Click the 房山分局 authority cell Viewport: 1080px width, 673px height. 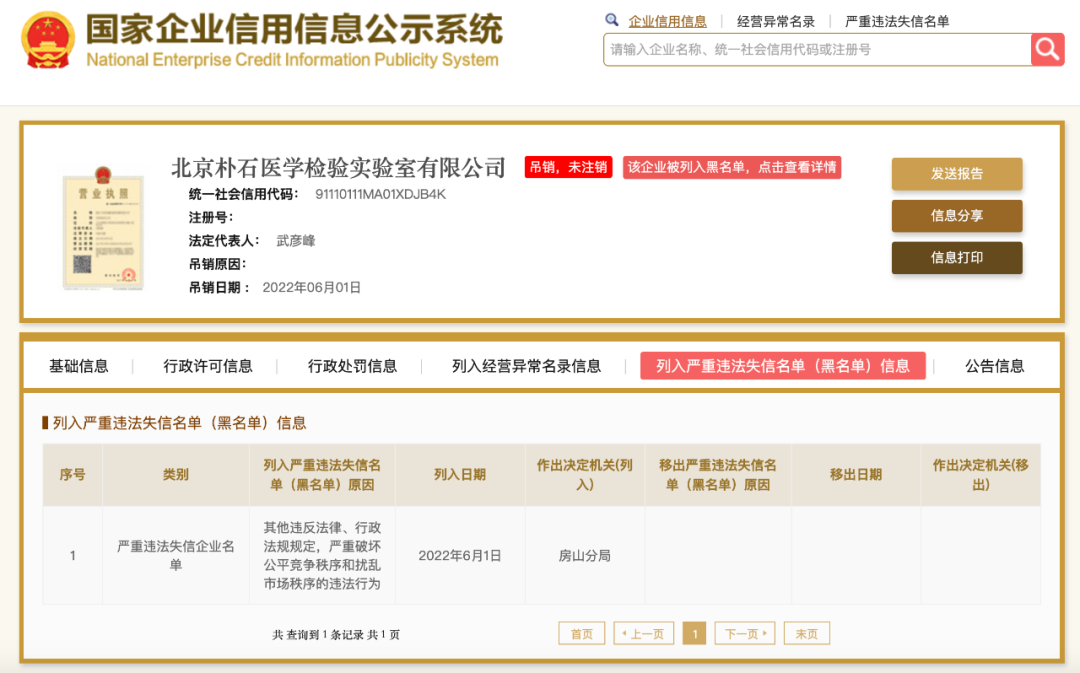click(585, 555)
